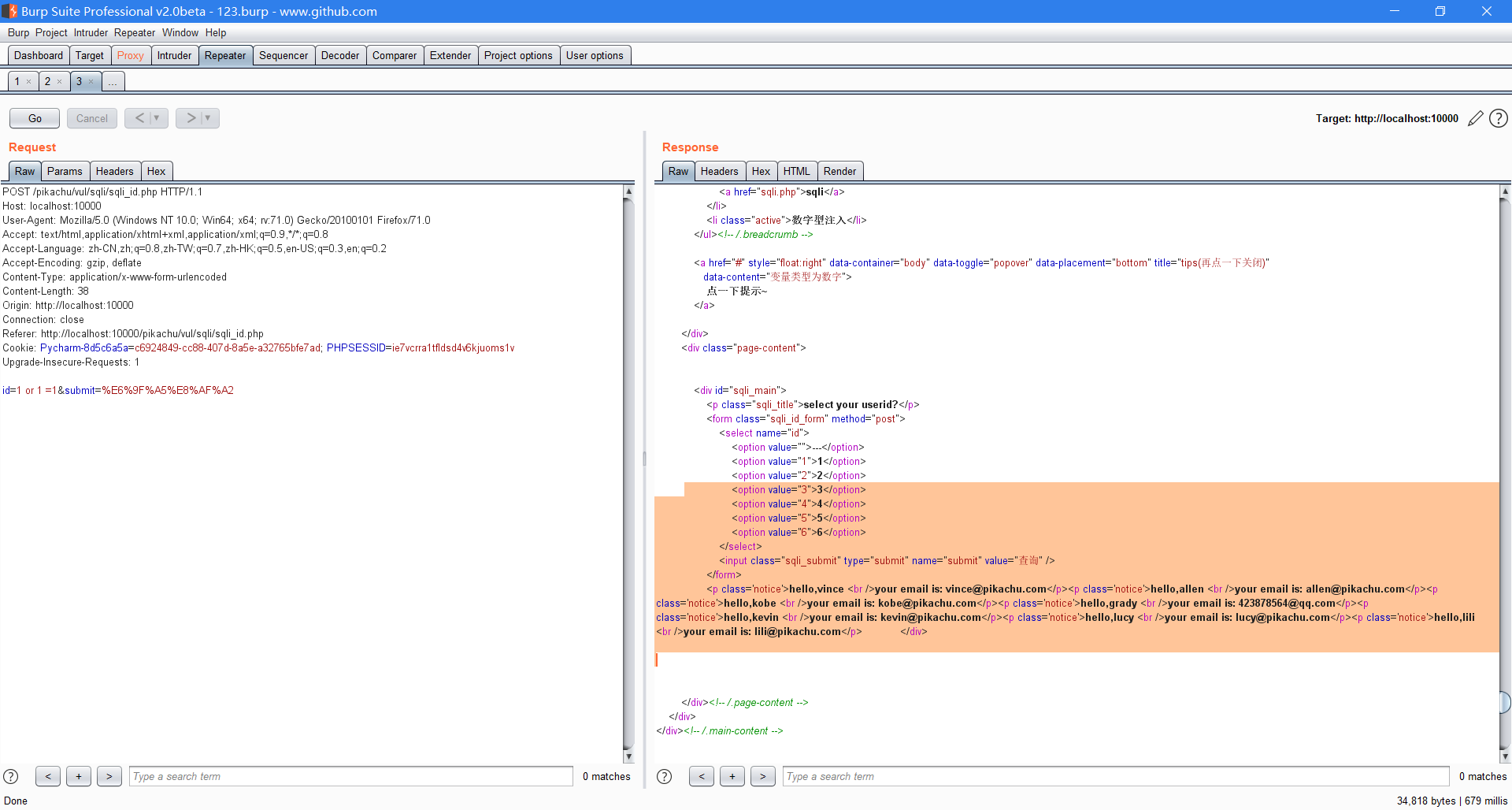This screenshot has width=1512, height=810.
Task: Open the response search help icon
Action: coord(665,776)
